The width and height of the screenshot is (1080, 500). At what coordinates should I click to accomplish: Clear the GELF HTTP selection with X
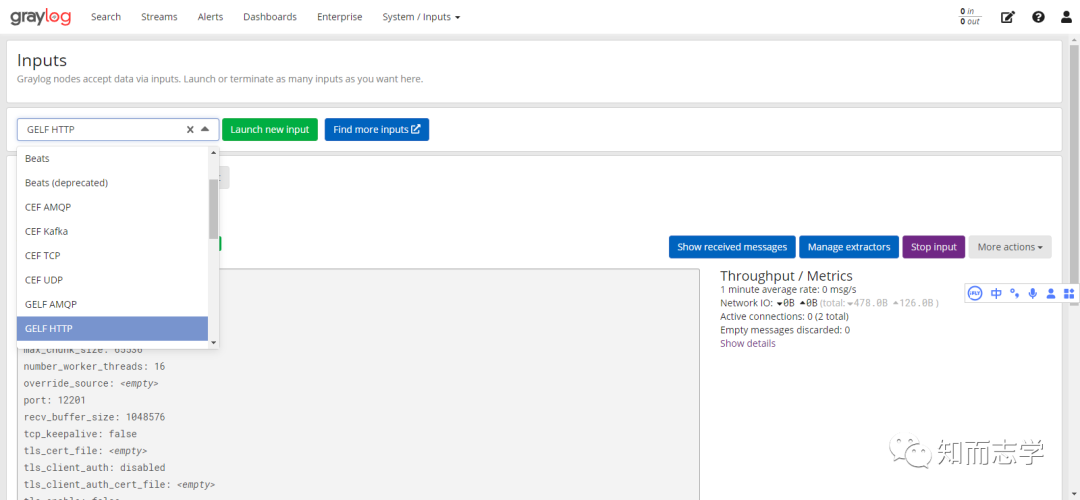[x=190, y=129]
